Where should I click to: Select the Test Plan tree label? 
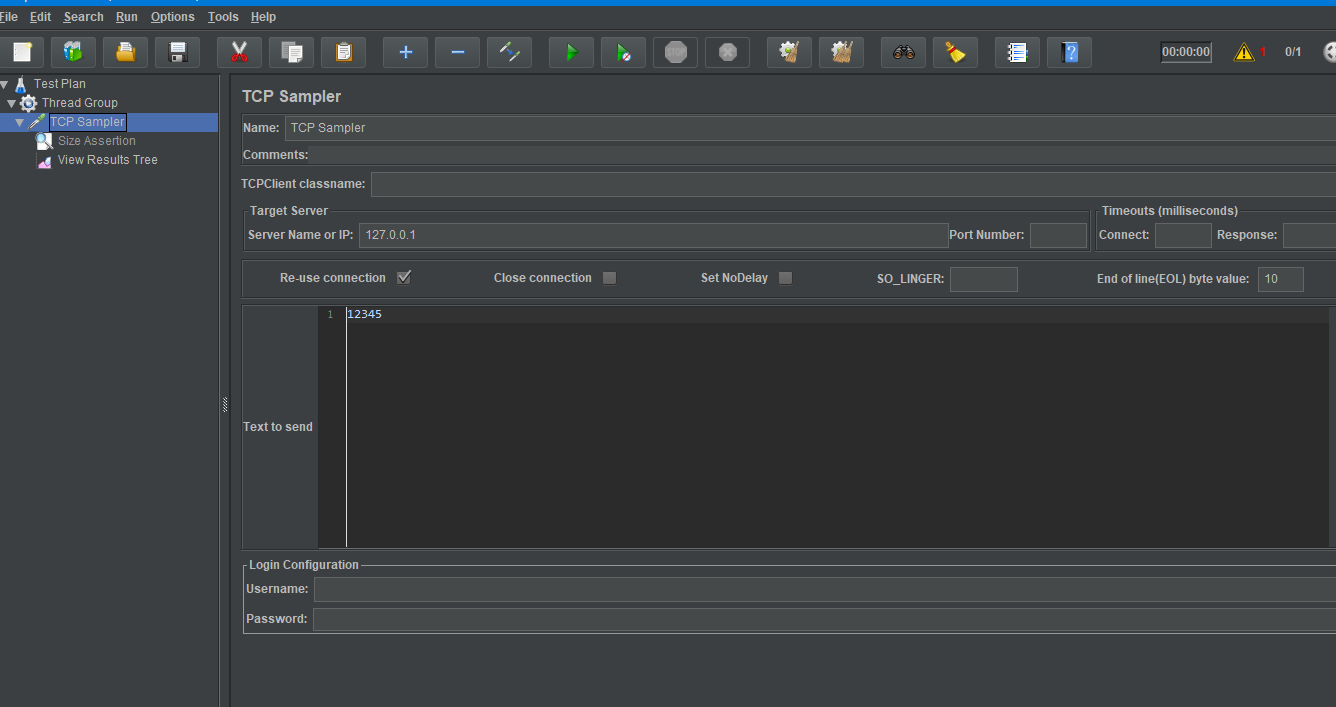click(x=60, y=84)
